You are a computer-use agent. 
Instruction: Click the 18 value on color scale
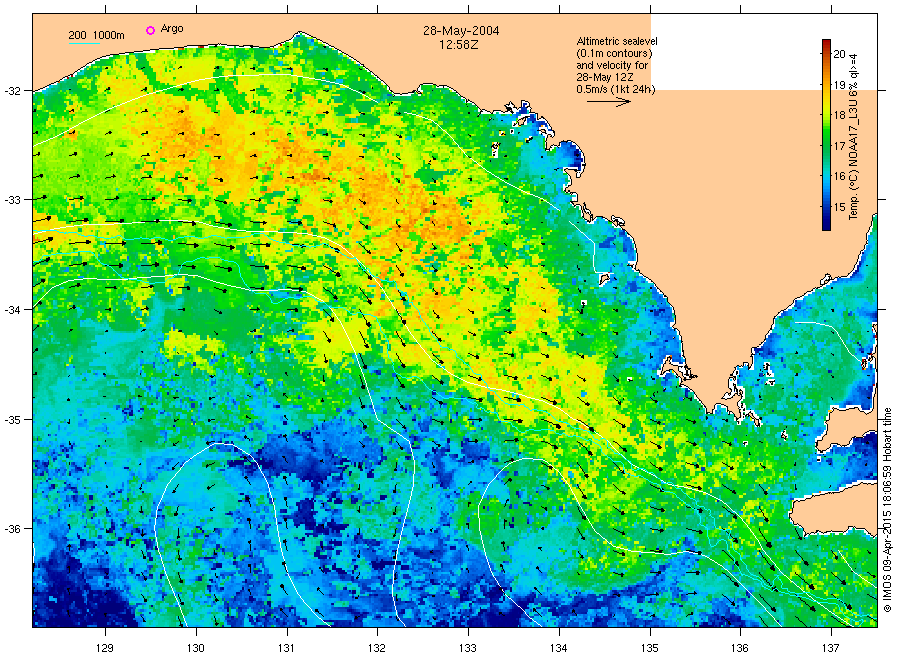pyautogui.click(x=839, y=115)
